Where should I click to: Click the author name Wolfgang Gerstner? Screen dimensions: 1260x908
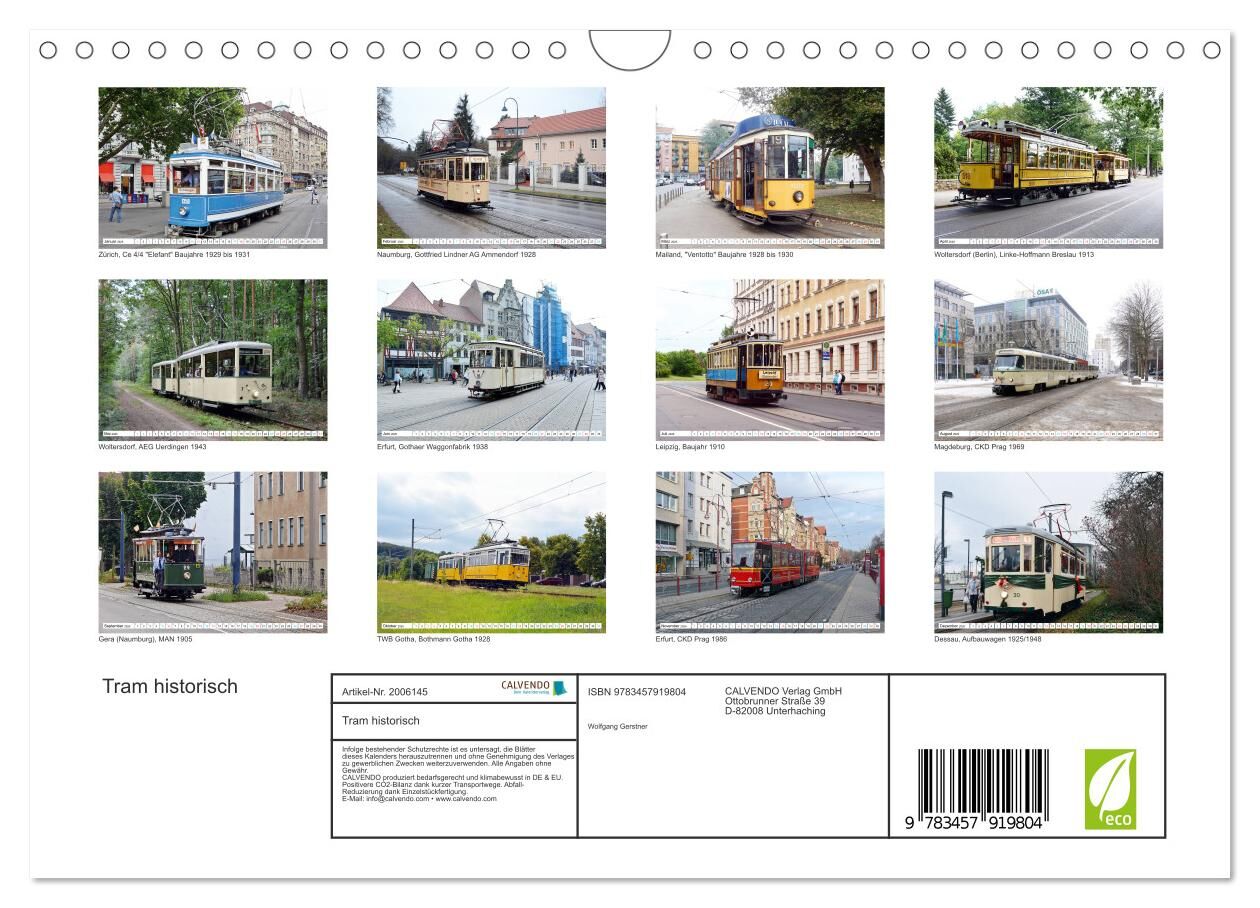(617, 726)
